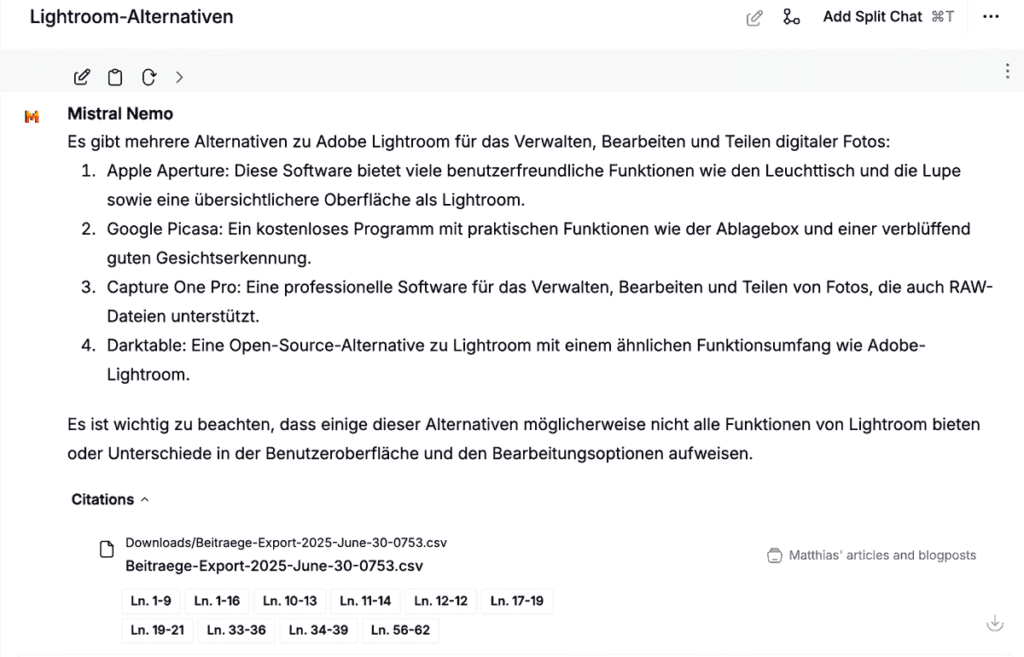The width and height of the screenshot is (1024, 657).
Task: Open citation Ln. 56-62
Action: [400, 630]
